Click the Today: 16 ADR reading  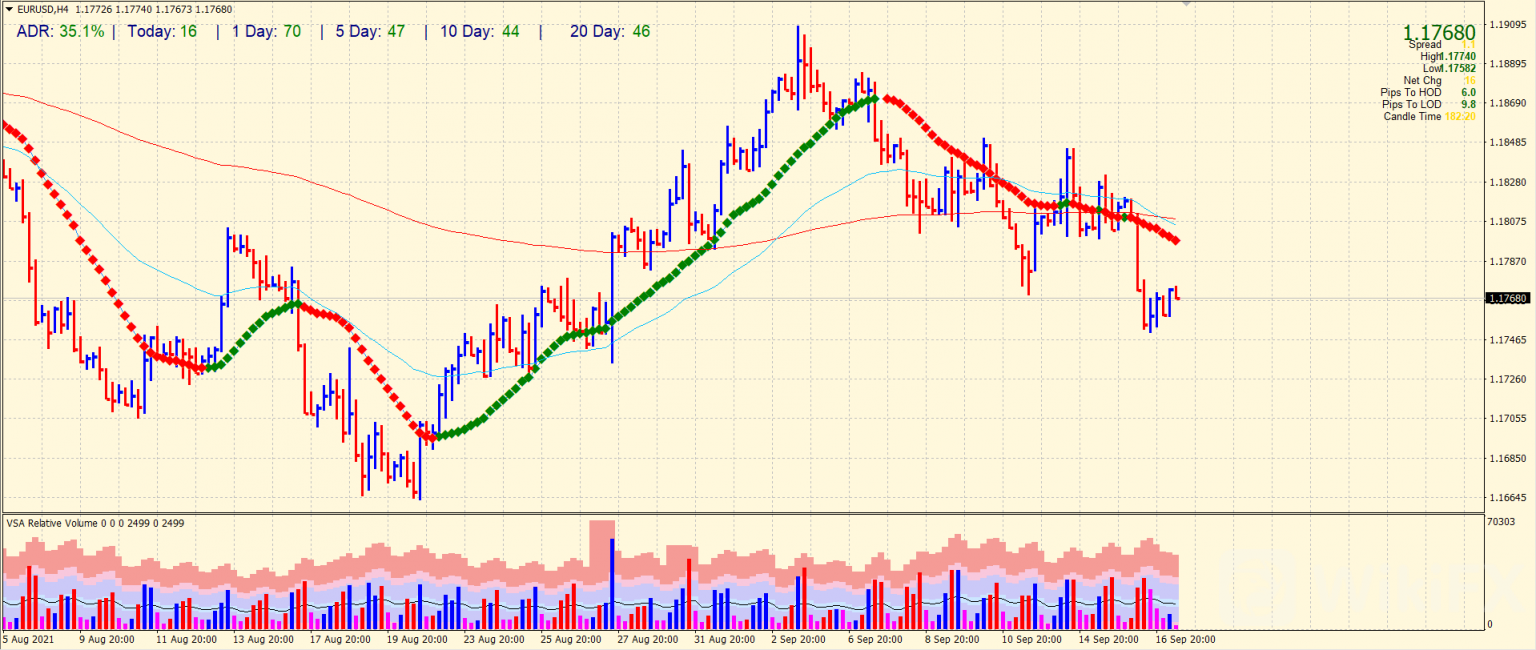(x=162, y=31)
